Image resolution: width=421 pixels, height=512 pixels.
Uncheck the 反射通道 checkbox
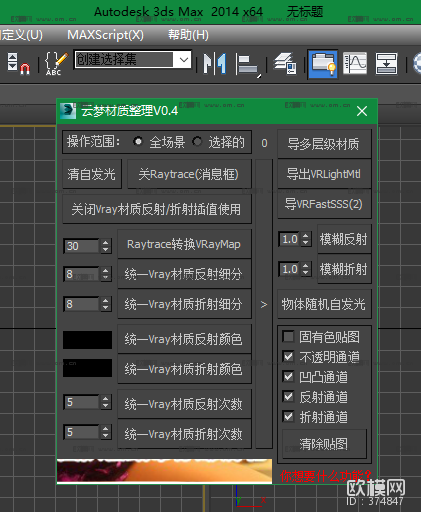point(288,397)
